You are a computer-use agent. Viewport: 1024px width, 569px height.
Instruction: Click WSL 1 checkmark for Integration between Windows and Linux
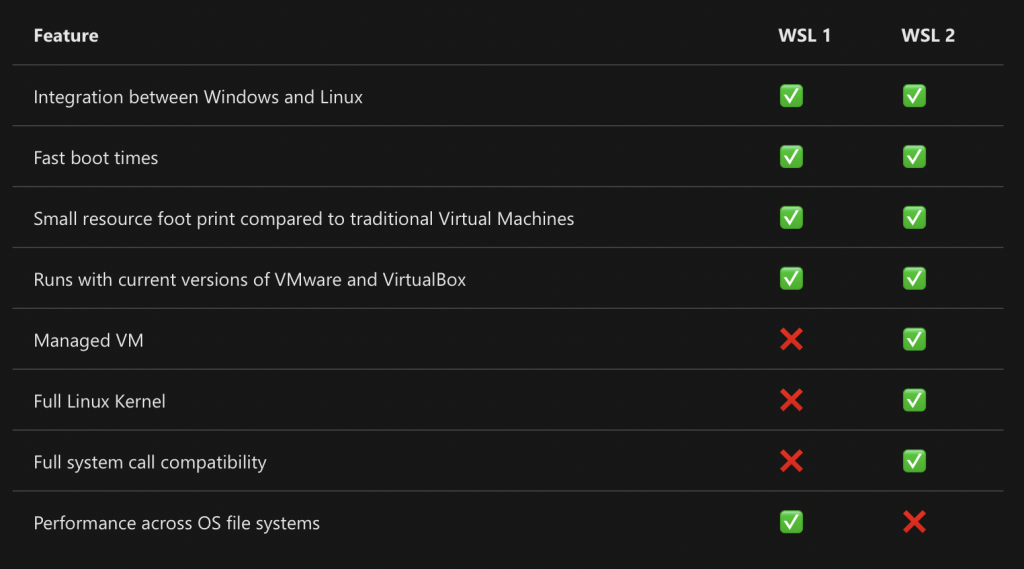point(791,96)
